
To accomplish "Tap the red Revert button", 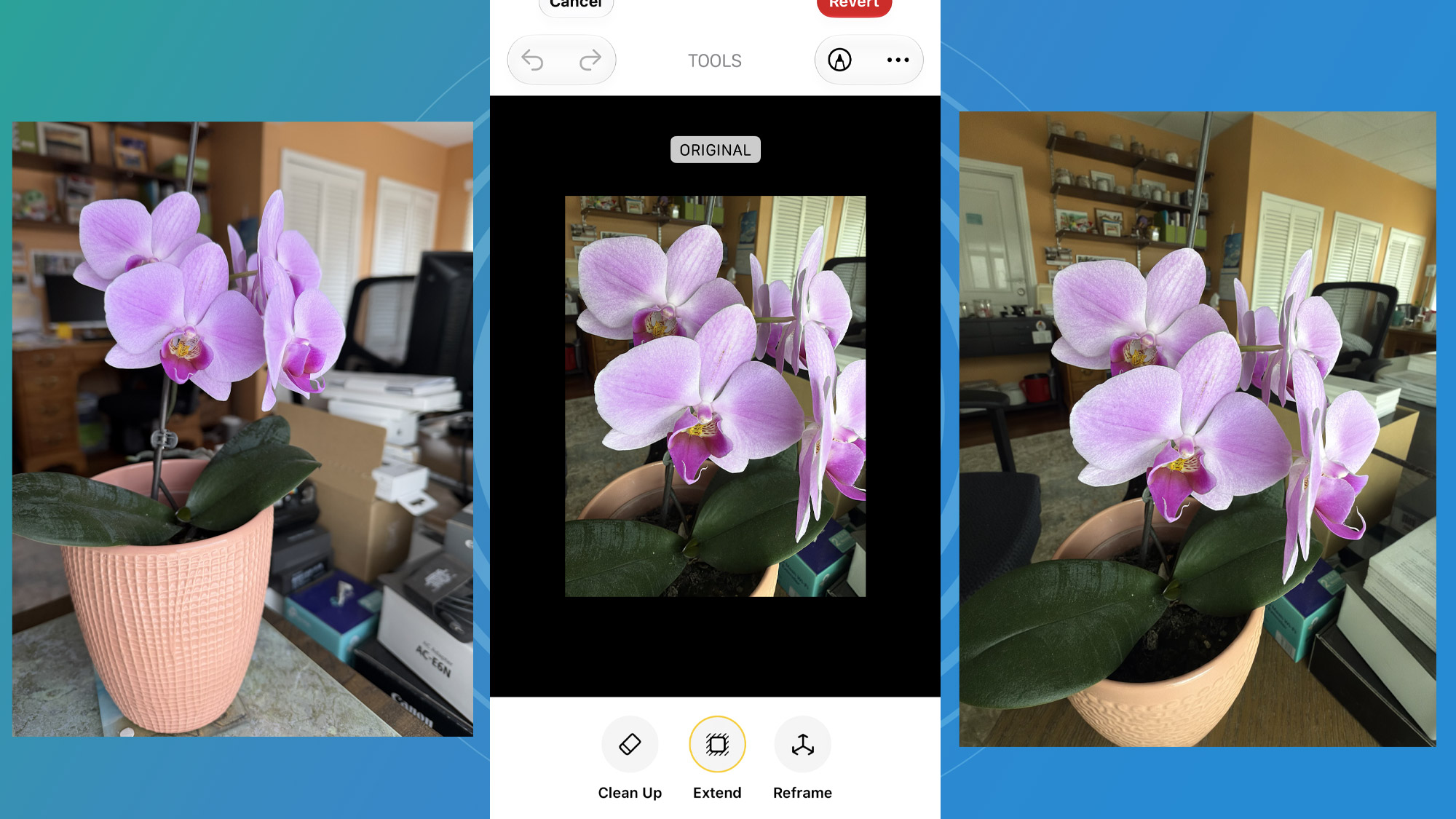I will (x=854, y=6).
